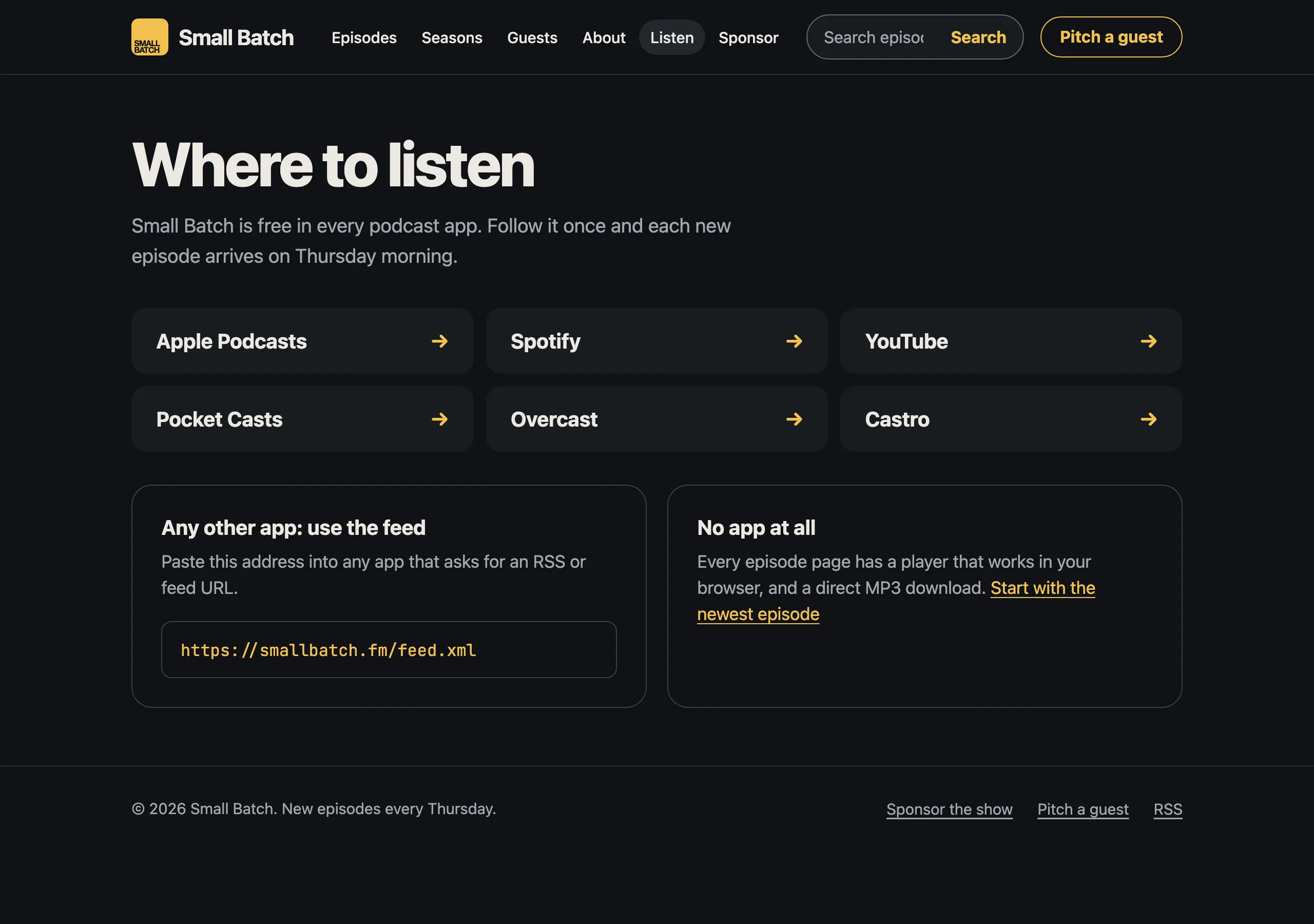This screenshot has height=924, width=1314.
Task: Click the 'Any other app: use the feed' heading
Action: pyautogui.click(x=293, y=528)
